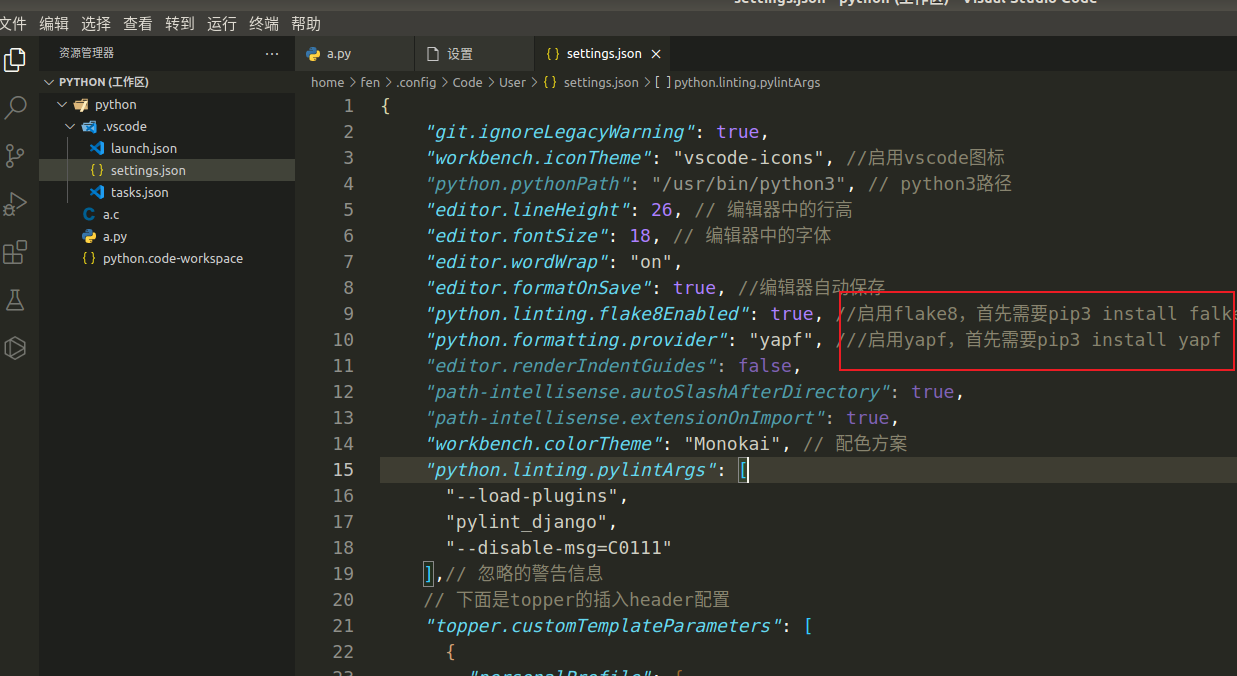Click the hexagon package icon in the activity bar

[x=15, y=348]
